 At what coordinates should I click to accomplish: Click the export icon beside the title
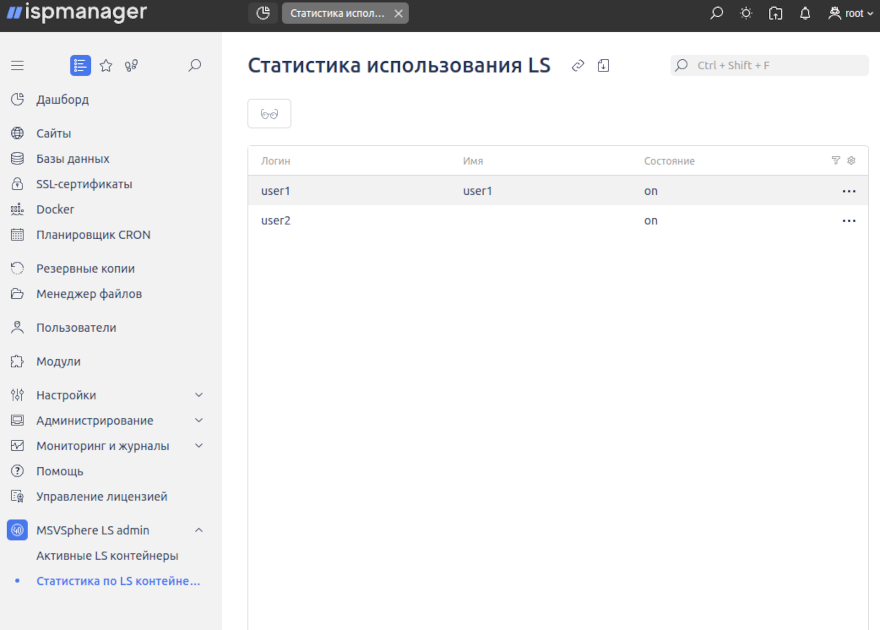pyautogui.click(x=603, y=65)
